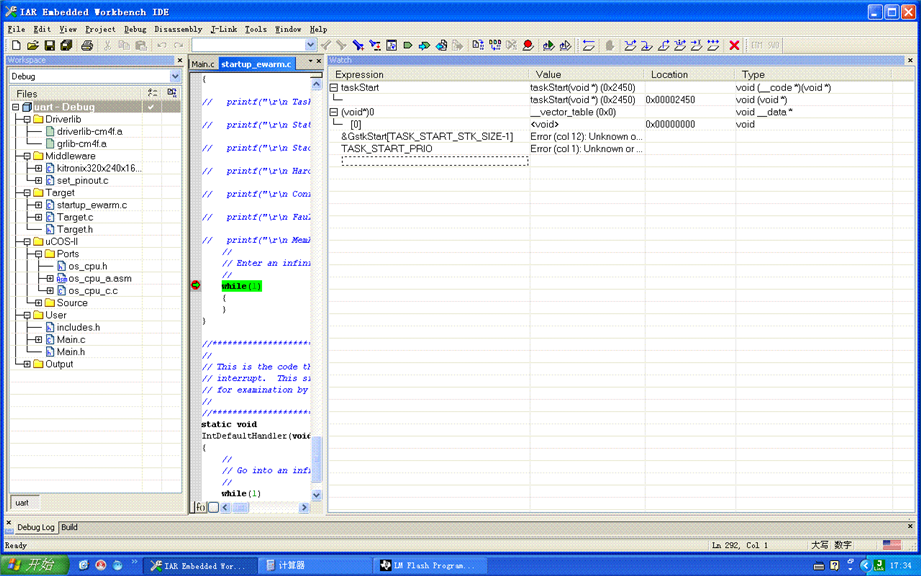Image resolution: width=921 pixels, height=576 pixels.
Task: Click the Next Statement debug icon
Action: click(x=680, y=45)
